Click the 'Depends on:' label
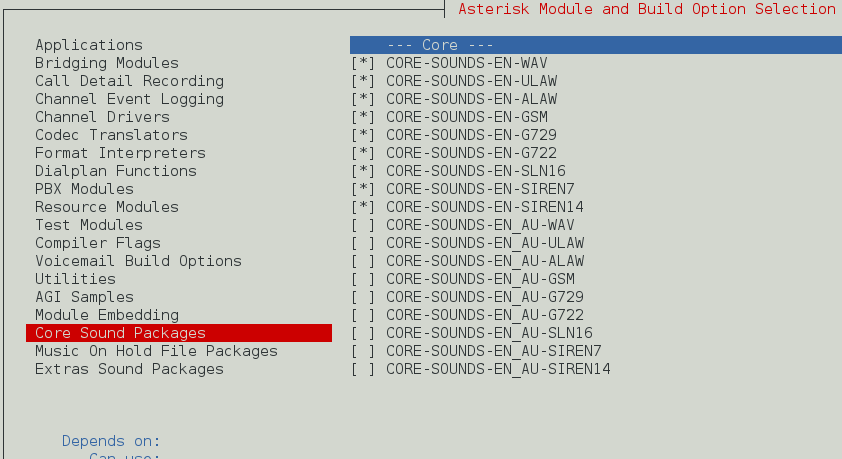The image size is (842, 459). 111,441
